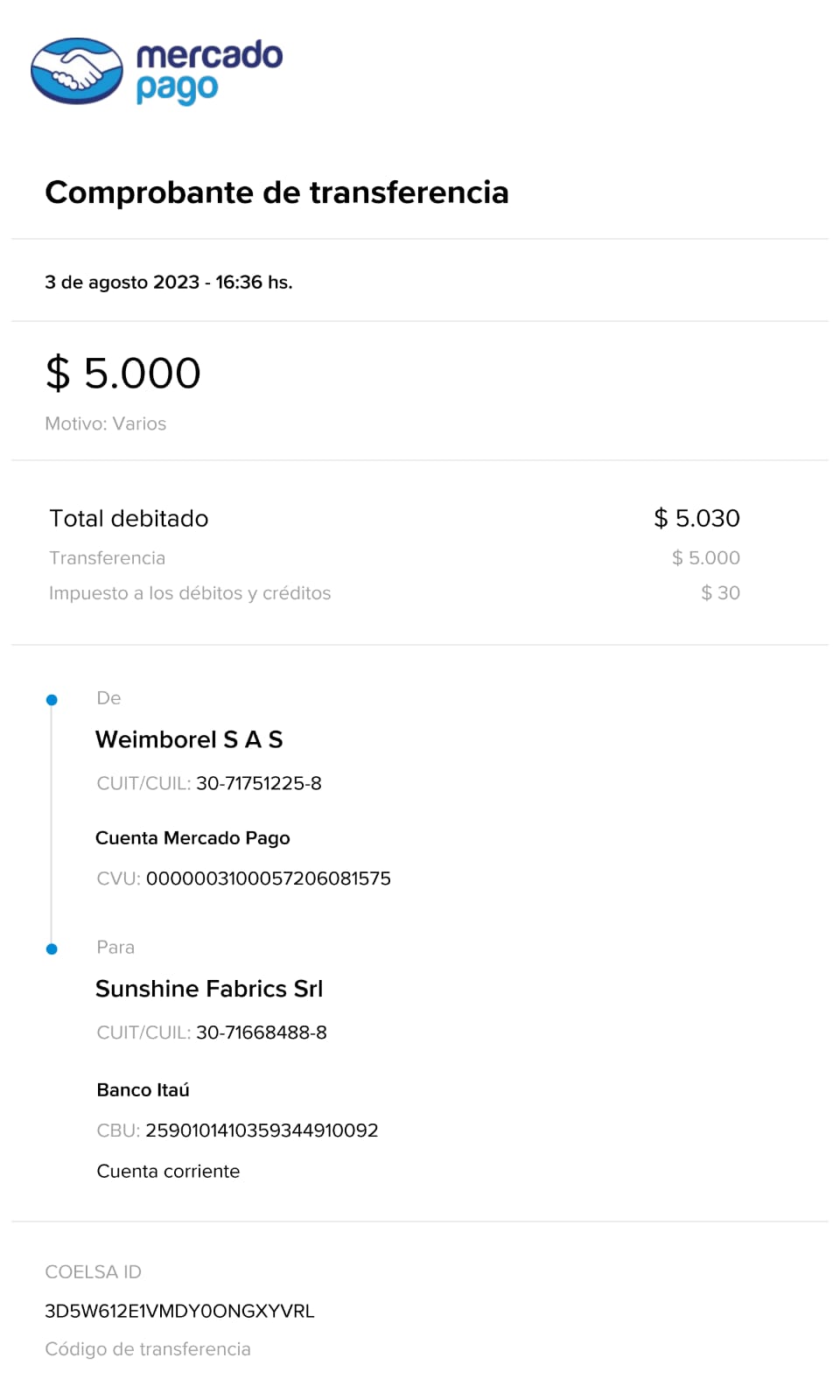Screen dimensions: 840x1400
Task: Select the recipient CUIT 30-71668488-8
Action: [262, 1033]
